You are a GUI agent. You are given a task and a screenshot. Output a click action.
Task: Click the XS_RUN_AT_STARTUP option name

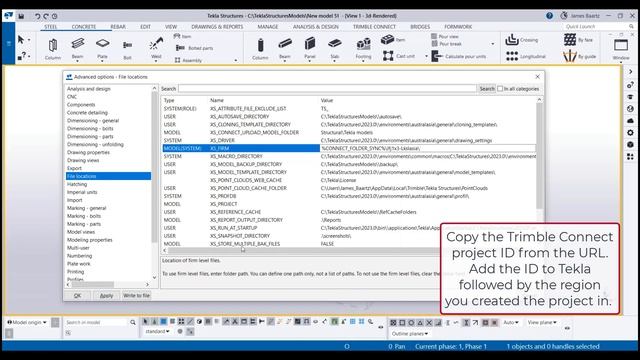[x=233, y=228]
